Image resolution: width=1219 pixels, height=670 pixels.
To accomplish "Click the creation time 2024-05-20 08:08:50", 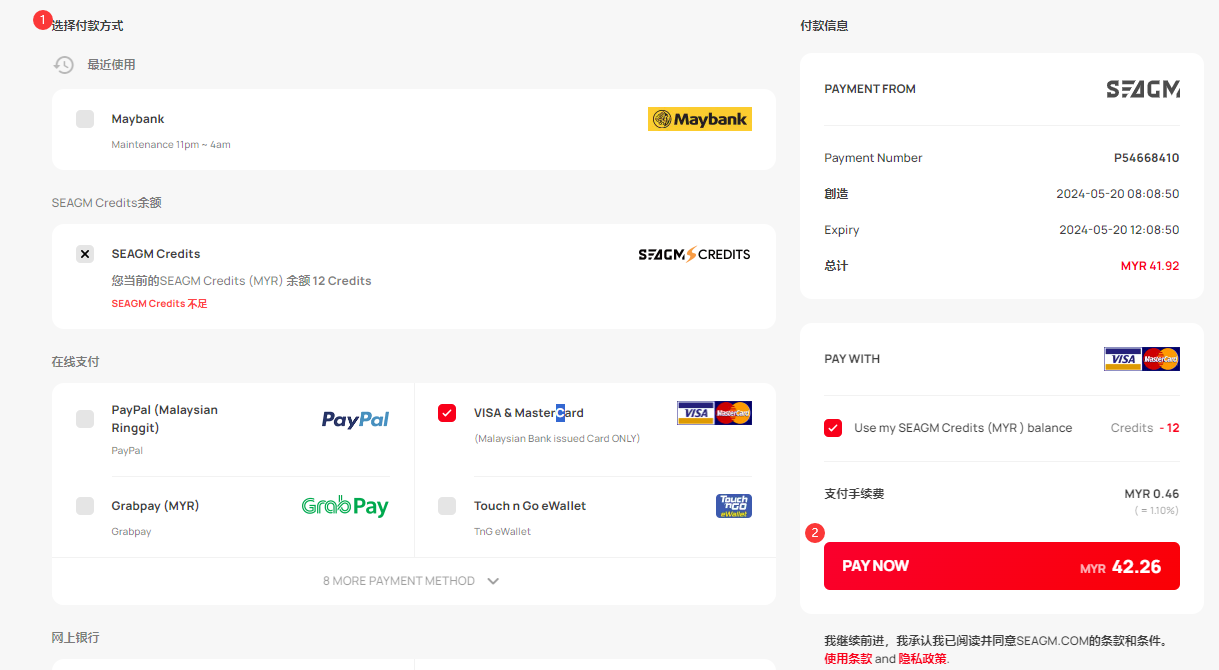I will coord(1118,194).
